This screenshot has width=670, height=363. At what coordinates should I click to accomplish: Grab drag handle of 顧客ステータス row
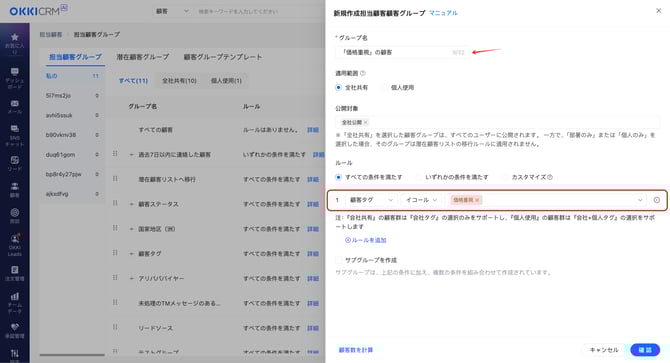(x=115, y=203)
